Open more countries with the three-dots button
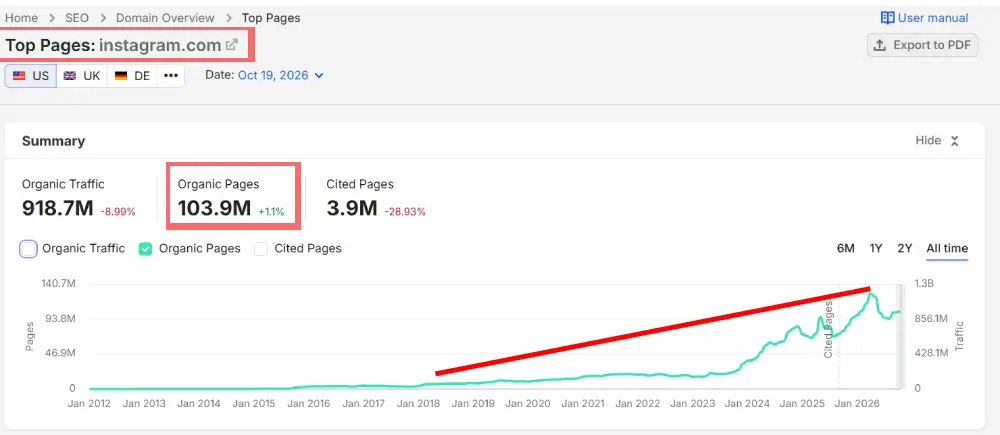Viewport: 1000px width, 435px height. [x=170, y=75]
